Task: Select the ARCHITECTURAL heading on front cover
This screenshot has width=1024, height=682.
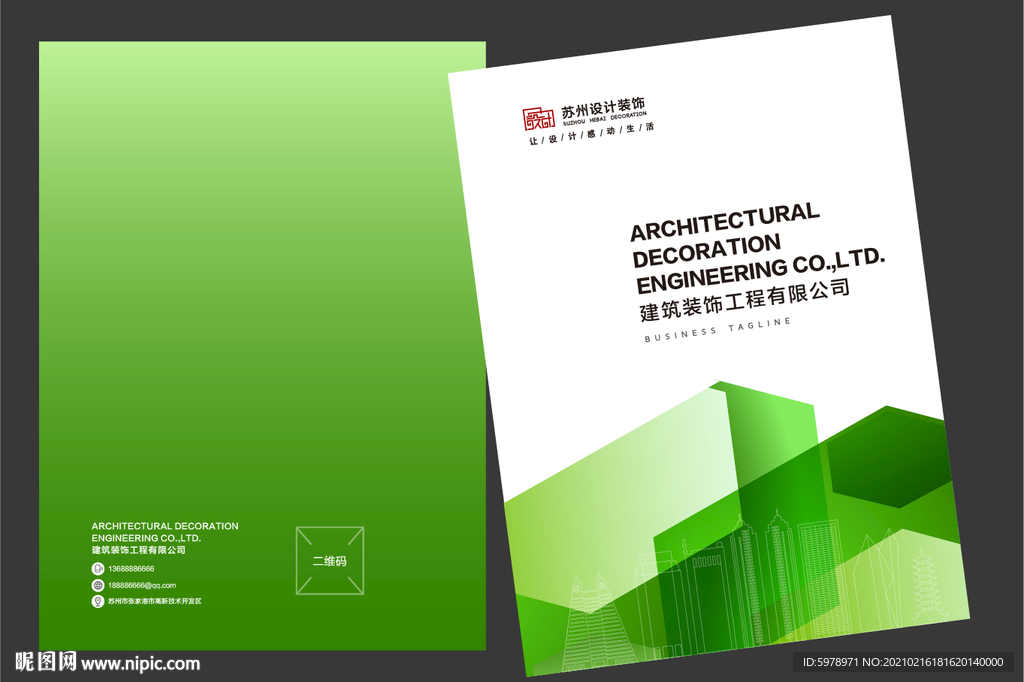Action: (x=724, y=222)
